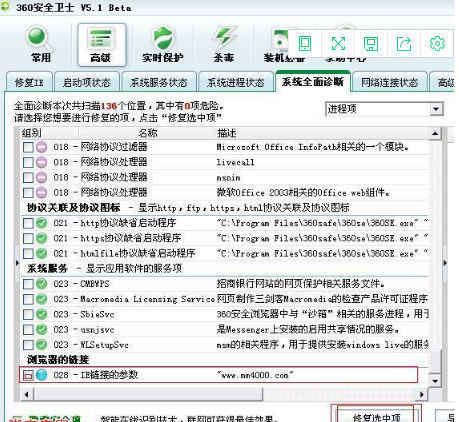Click the pink status icon for livecall row
Image resolution: width=459 pixels, height=422 pixels.
tap(42, 162)
